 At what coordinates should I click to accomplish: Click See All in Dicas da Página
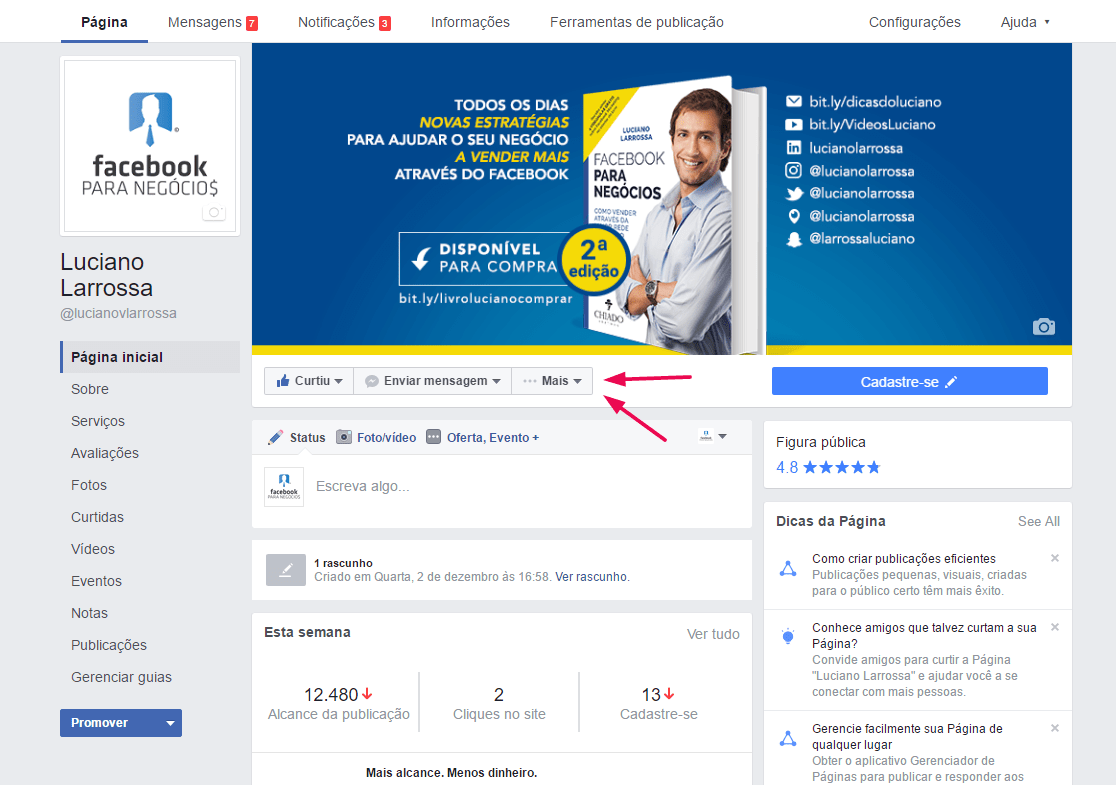click(1038, 522)
